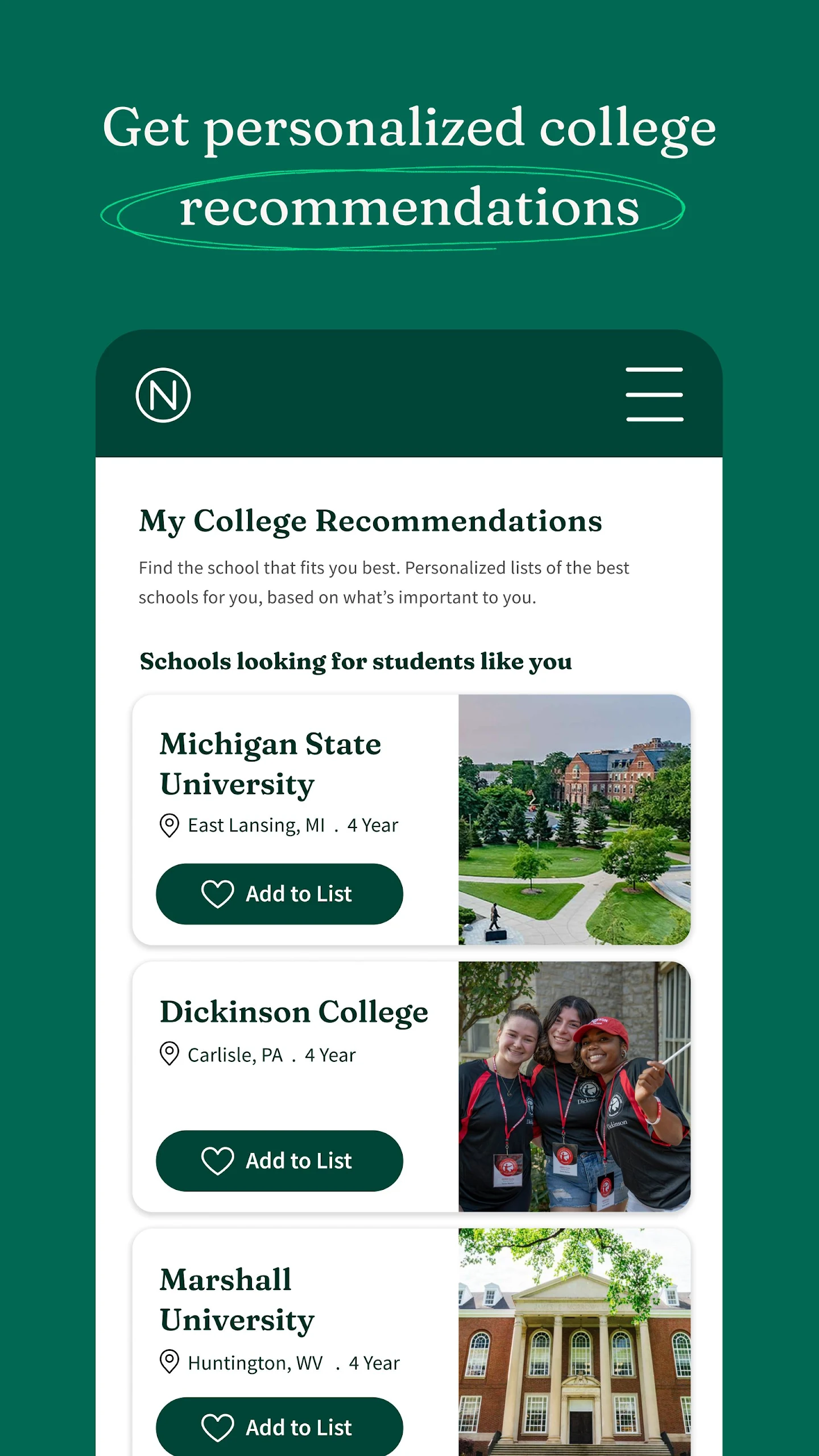
Task: Open the hamburger menu
Action: pos(654,394)
